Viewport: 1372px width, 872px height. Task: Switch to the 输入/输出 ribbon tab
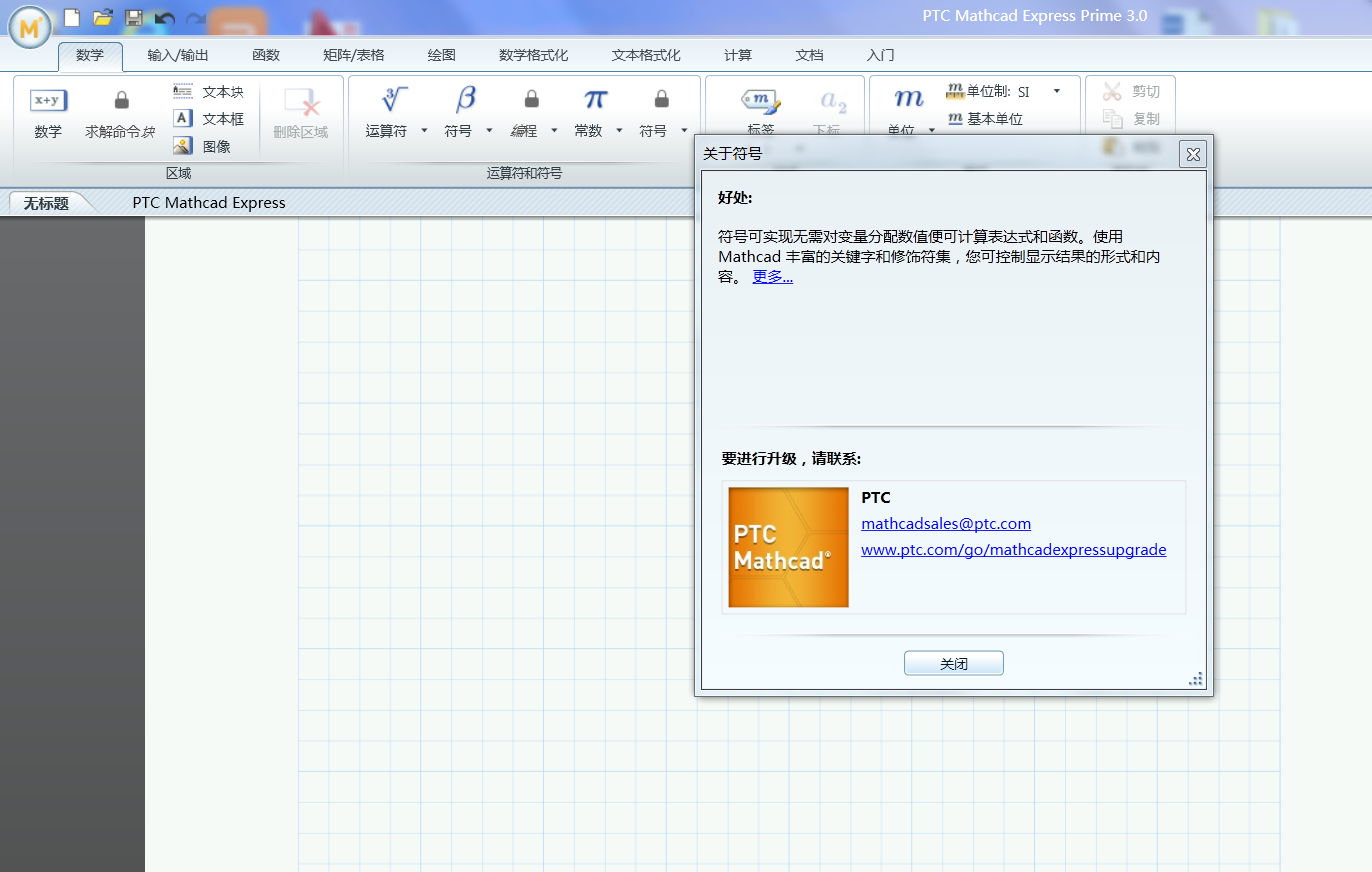[178, 56]
